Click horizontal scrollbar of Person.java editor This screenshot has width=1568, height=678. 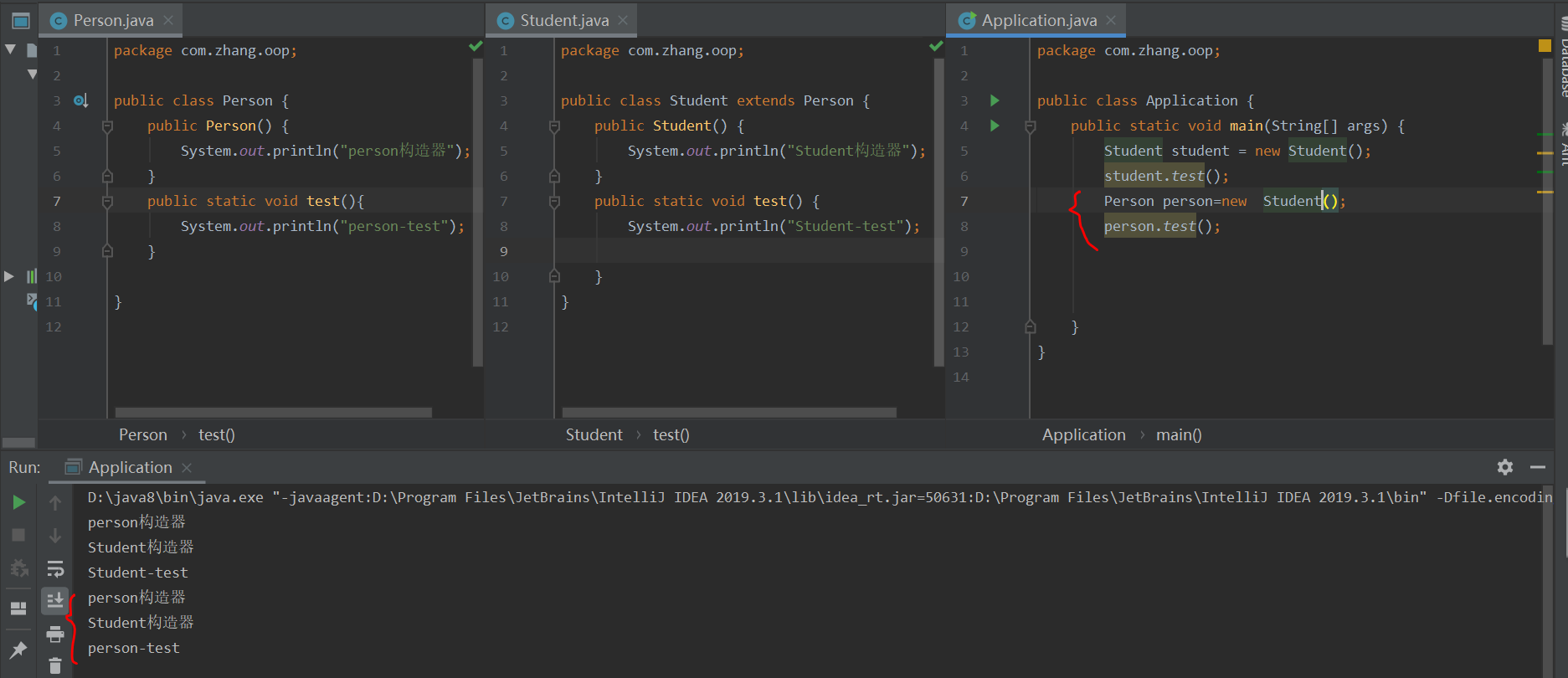point(274,413)
